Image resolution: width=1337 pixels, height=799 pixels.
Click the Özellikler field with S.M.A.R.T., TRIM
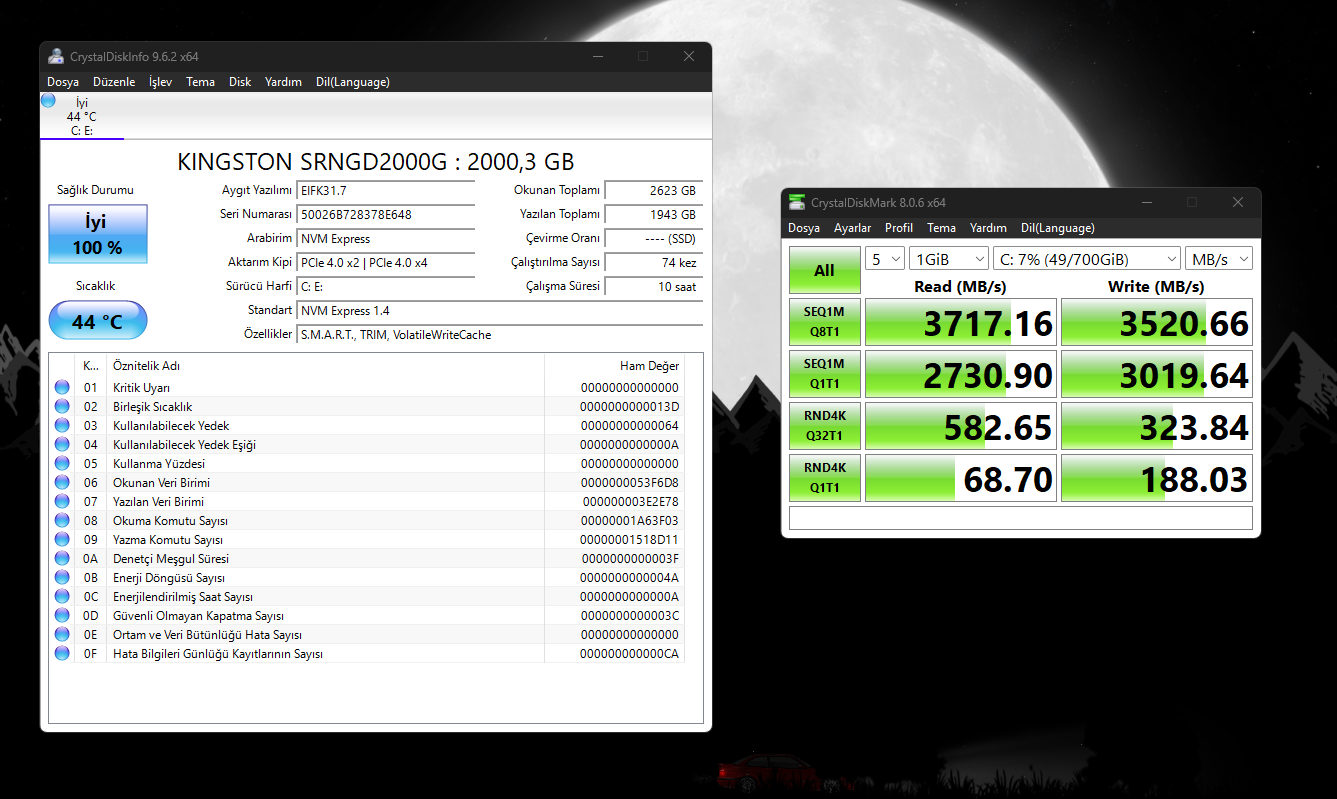500,334
